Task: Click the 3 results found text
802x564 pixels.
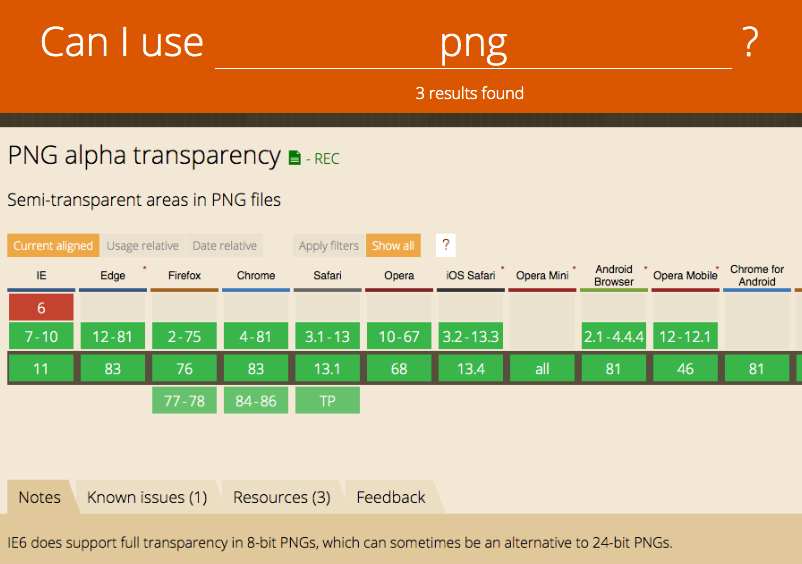Action: (x=470, y=93)
